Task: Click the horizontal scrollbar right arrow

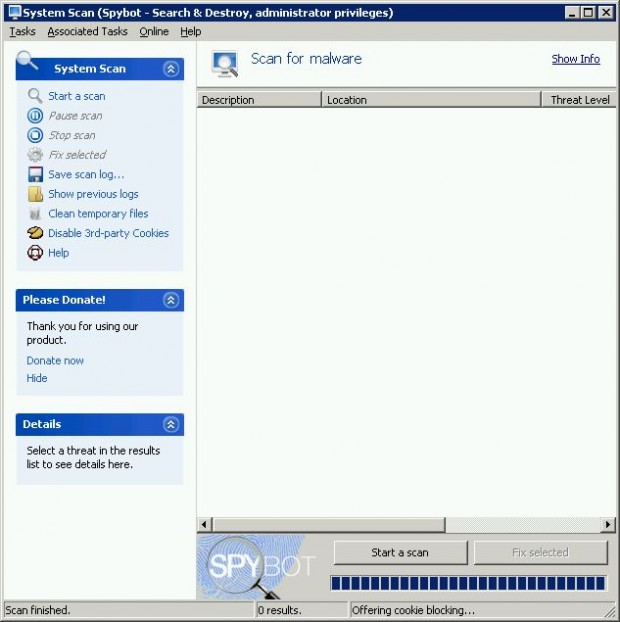Action: click(608, 525)
